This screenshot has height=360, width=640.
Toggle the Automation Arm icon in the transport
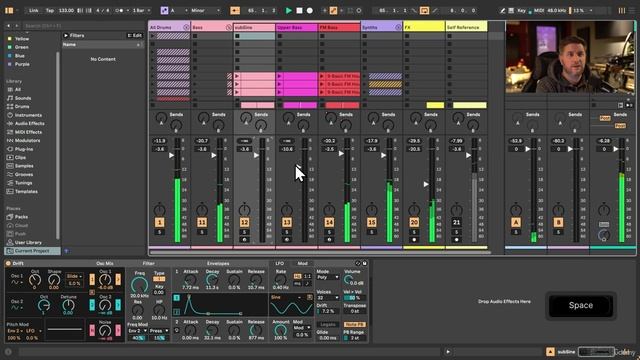[333, 10]
